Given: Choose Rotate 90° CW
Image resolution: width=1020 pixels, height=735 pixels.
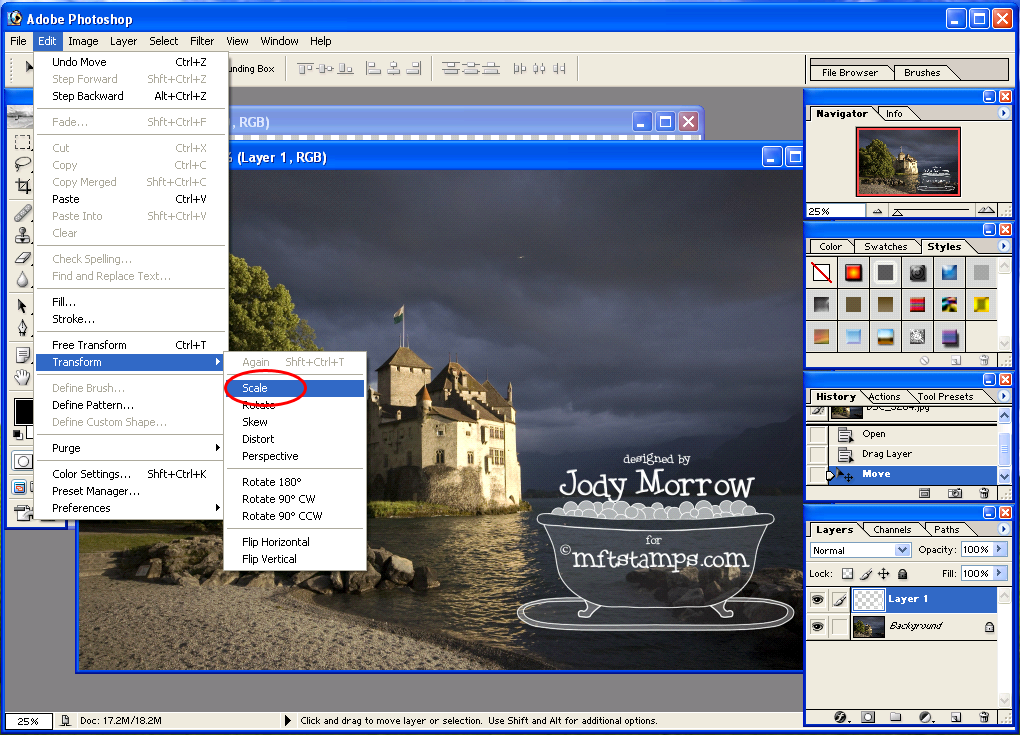Looking at the screenshot, I should pyautogui.click(x=294, y=499).
